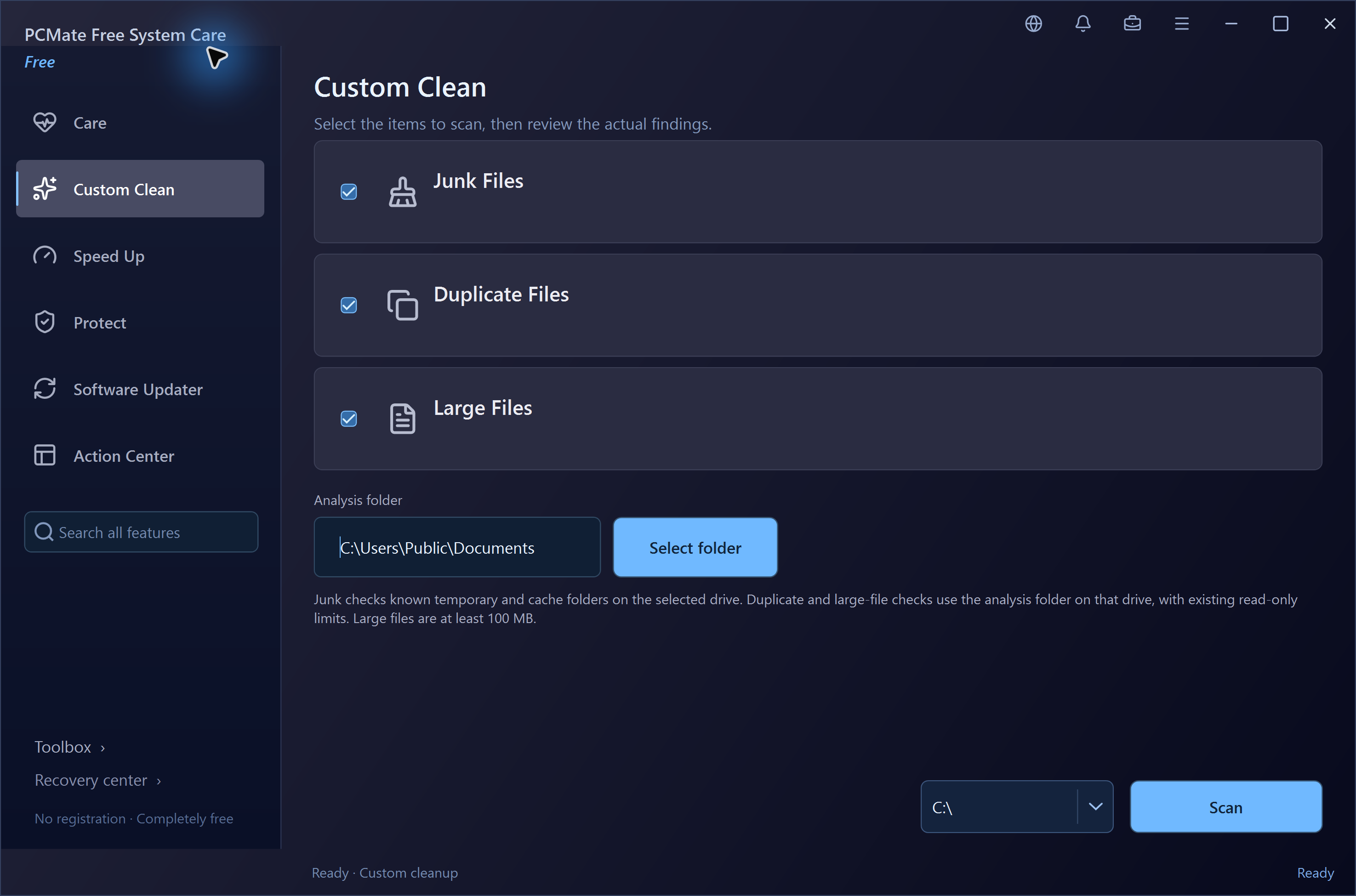1356x896 pixels.
Task: Click the right-side 'Ready' status
Action: pyautogui.click(x=1315, y=873)
